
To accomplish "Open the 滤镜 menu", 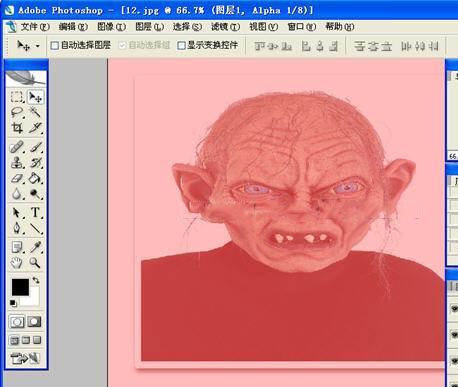I will (x=225, y=27).
